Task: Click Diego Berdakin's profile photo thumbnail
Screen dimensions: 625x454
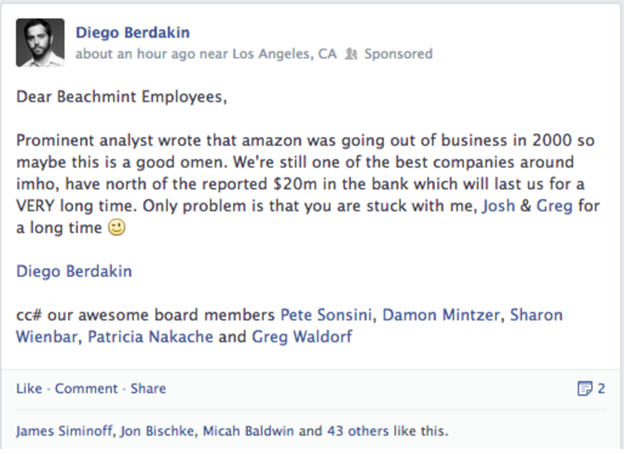Action: pyautogui.click(x=41, y=44)
